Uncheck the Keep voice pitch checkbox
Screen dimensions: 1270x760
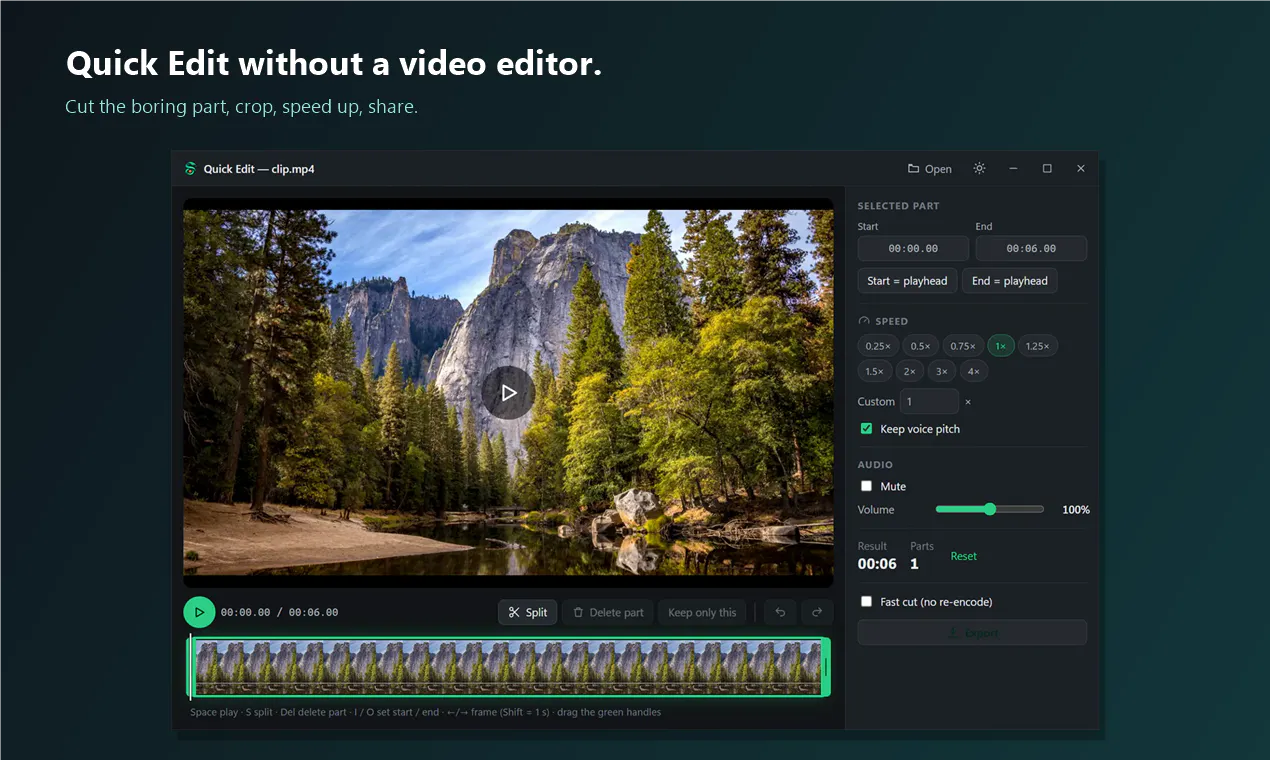[x=866, y=429]
